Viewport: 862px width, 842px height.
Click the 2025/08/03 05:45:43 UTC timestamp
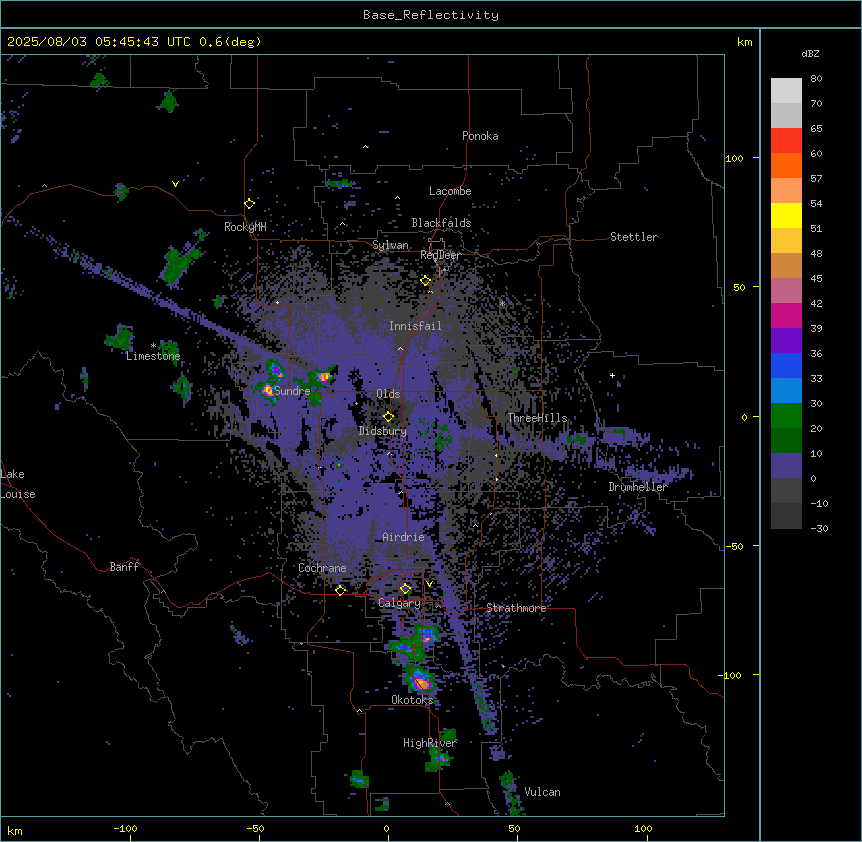[99, 42]
